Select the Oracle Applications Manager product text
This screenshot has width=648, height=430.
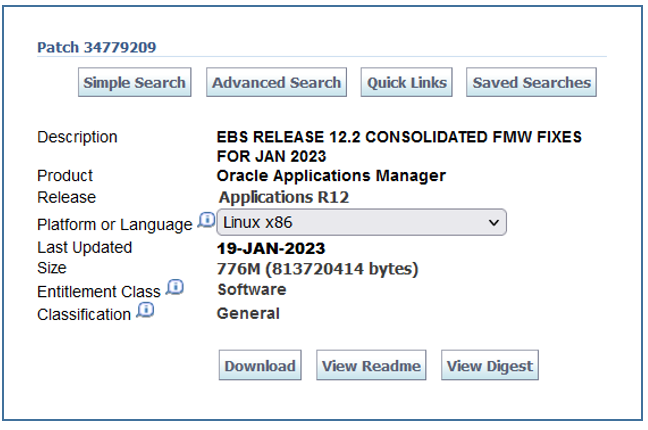tap(331, 176)
